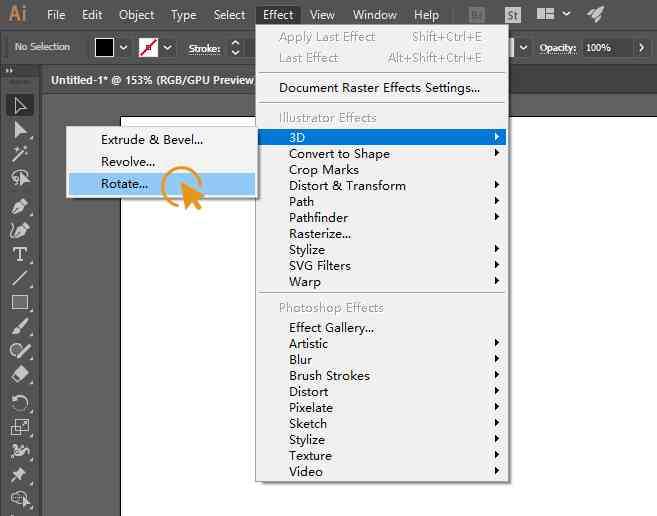
Task: Expand the Opacity options arrow
Action: (x=641, y=48)
